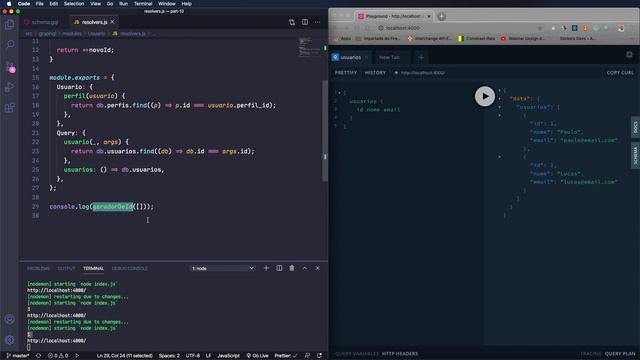Synchronize changes from the status bar
The width and height of the screenshot is (640, 360).
pyautogui.click(x=38, y=356)
